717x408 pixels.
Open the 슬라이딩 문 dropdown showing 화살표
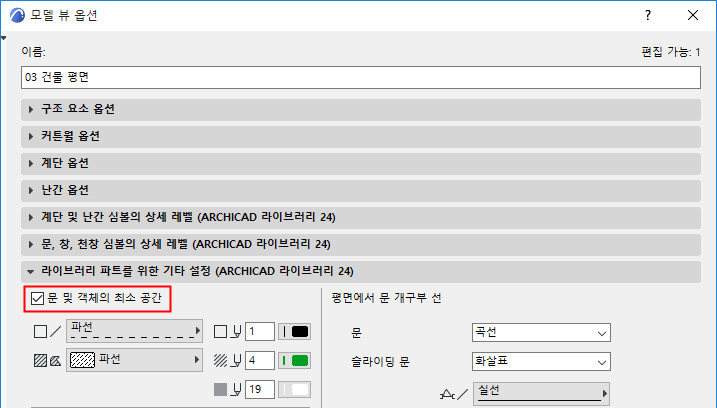[541, 361]
